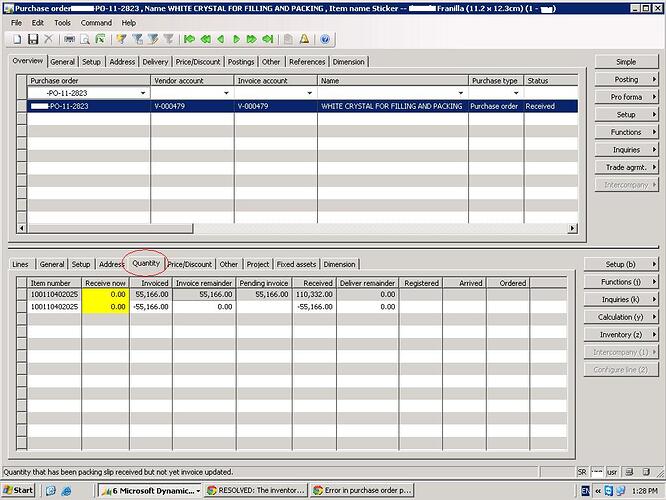Create a new record with toolbar New icon

pos(17,40)
